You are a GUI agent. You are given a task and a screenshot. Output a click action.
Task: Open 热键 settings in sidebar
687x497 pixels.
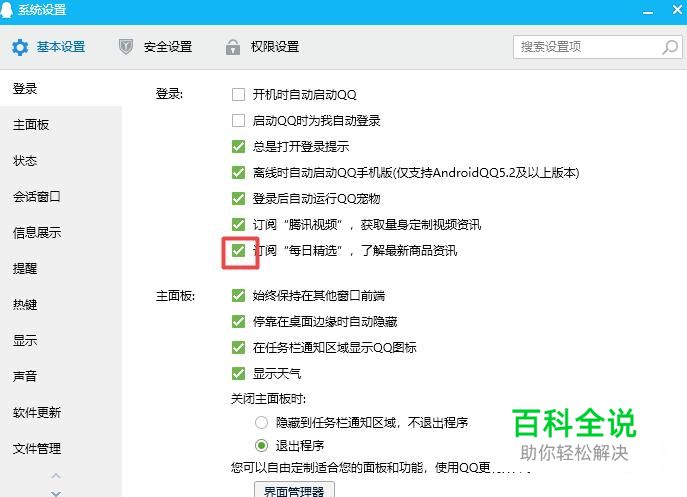pyautogui.click(x=61, y=305)
